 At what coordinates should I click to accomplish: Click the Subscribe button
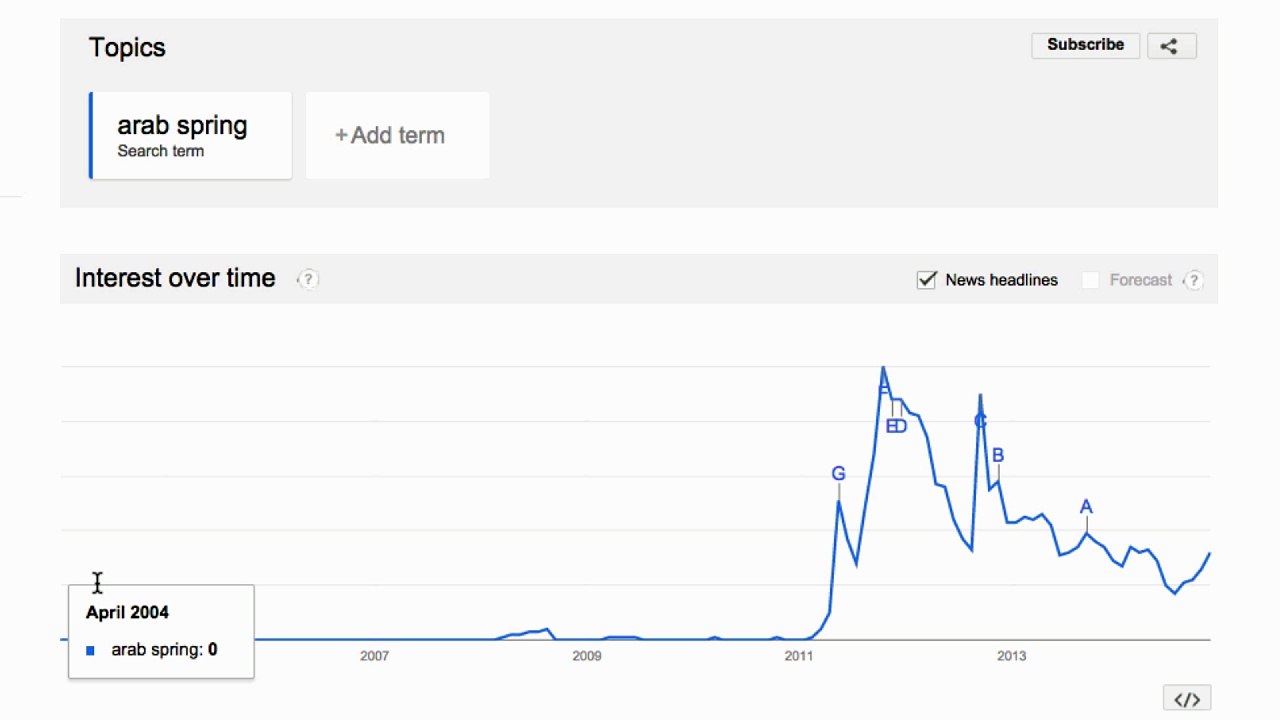click(1085, 45)
